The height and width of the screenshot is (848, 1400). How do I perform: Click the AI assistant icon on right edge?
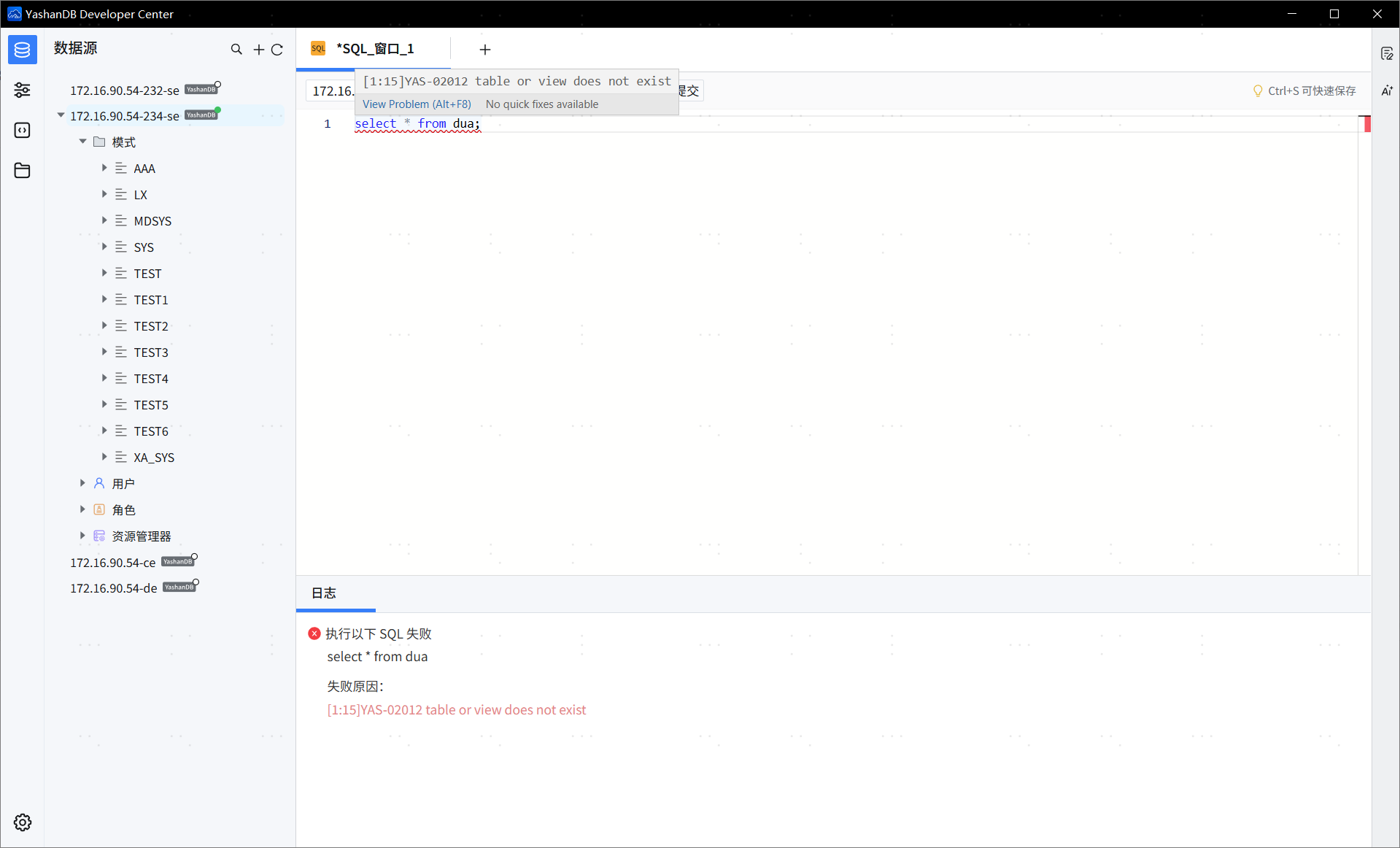(1387, 90)
